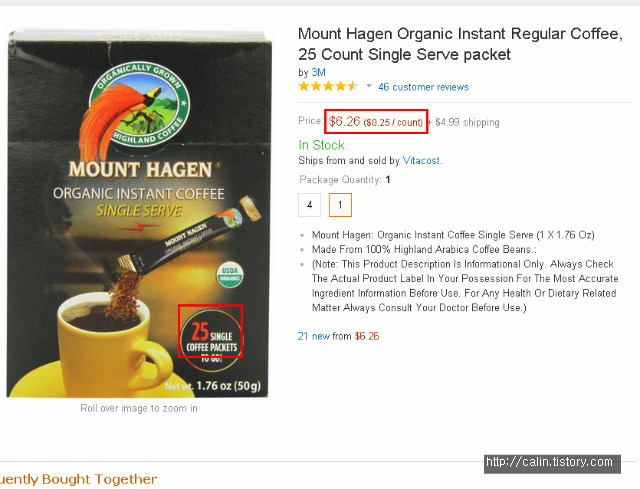Click the Roll over image to zoom caption
Viewport: 640px width, 489px height.
[139, 408]
